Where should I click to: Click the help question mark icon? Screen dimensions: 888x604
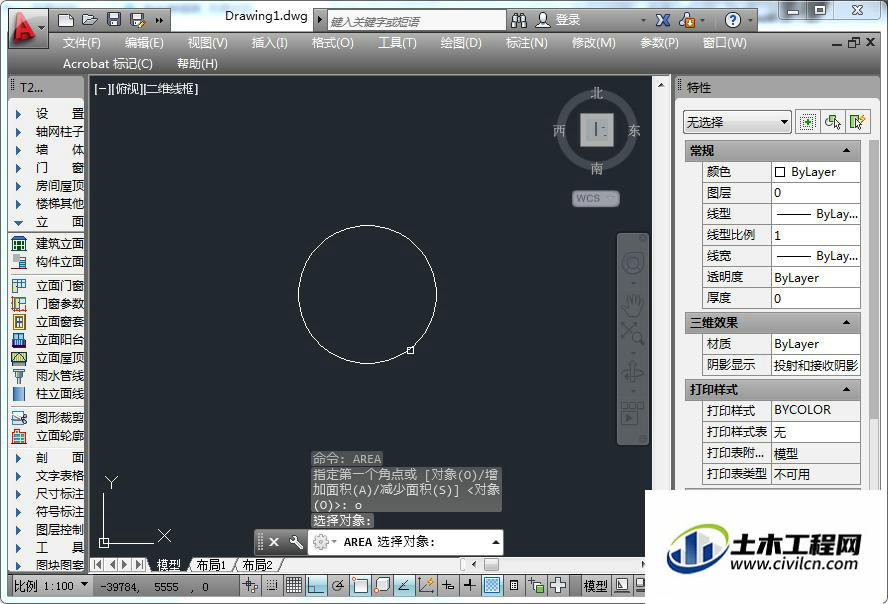coord(732,21)
